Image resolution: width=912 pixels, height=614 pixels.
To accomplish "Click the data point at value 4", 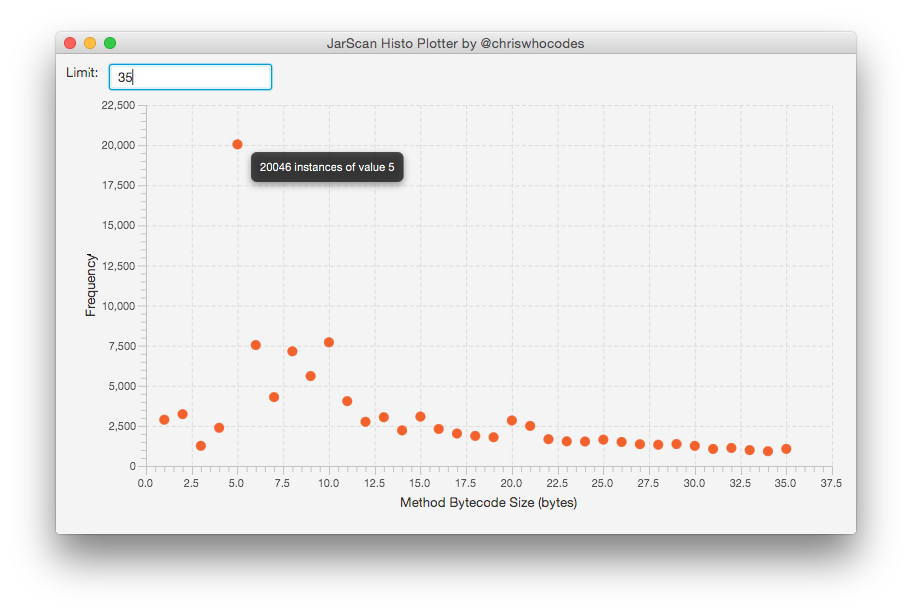I will pyautogui.click(x=219, y=428).
